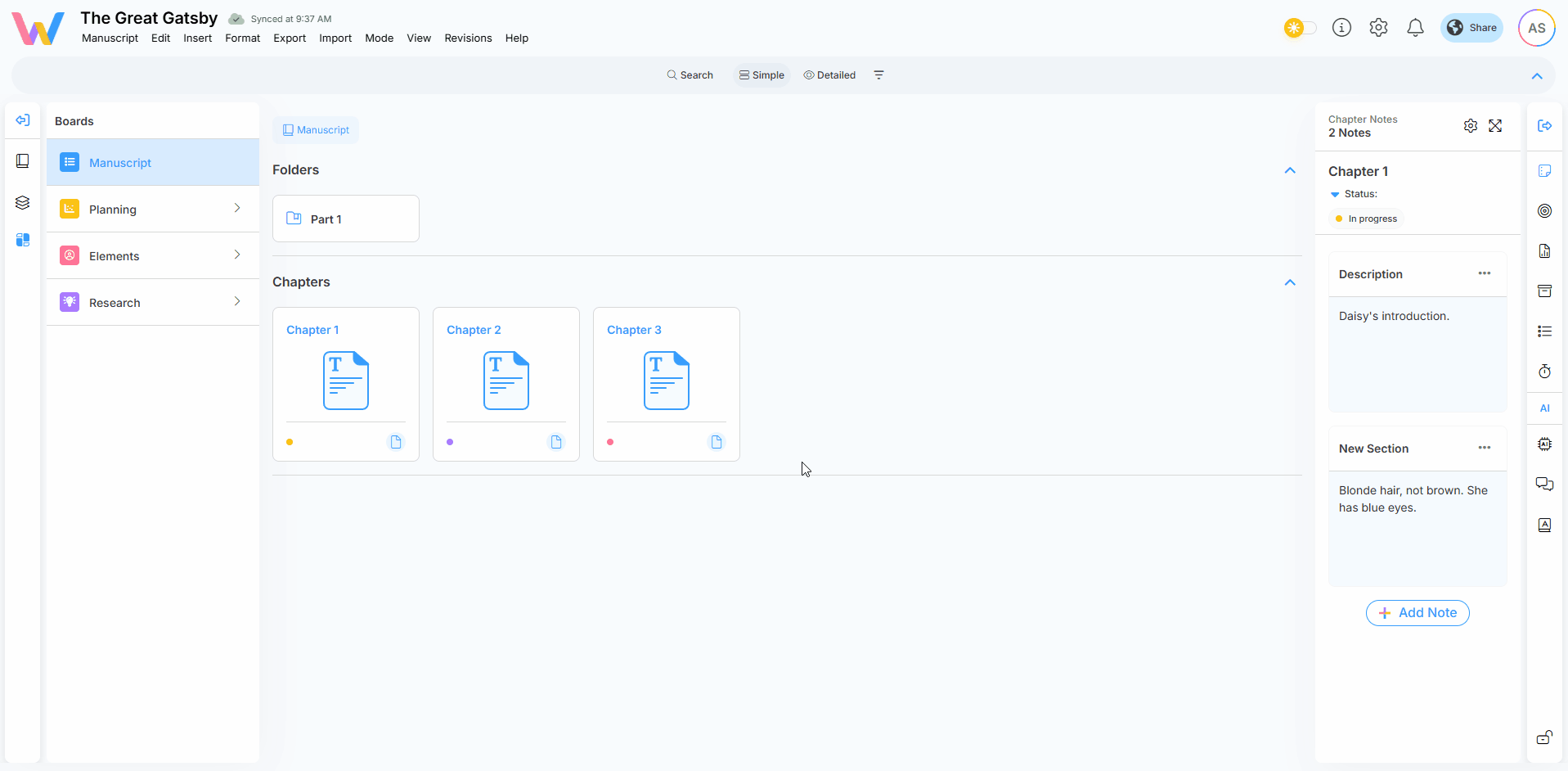Click the goals target icon in right sidebar
Screen dimensions: 1568x771
(1544, 211)
